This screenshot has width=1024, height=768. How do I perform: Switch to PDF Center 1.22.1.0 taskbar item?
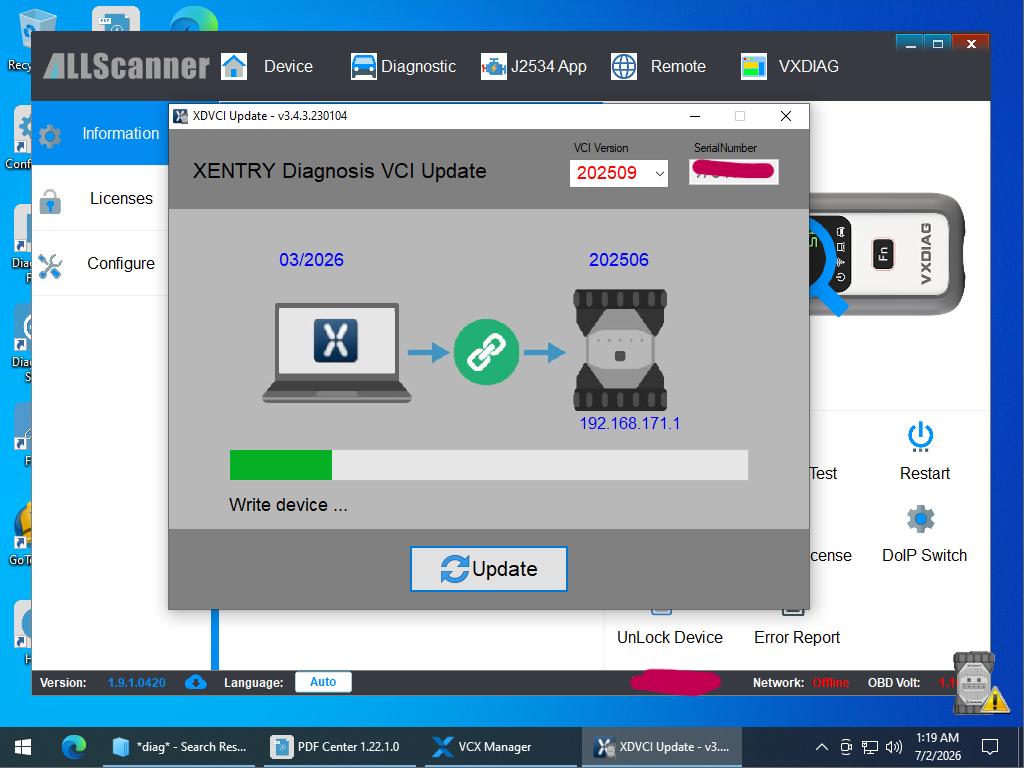pos(339,746)
